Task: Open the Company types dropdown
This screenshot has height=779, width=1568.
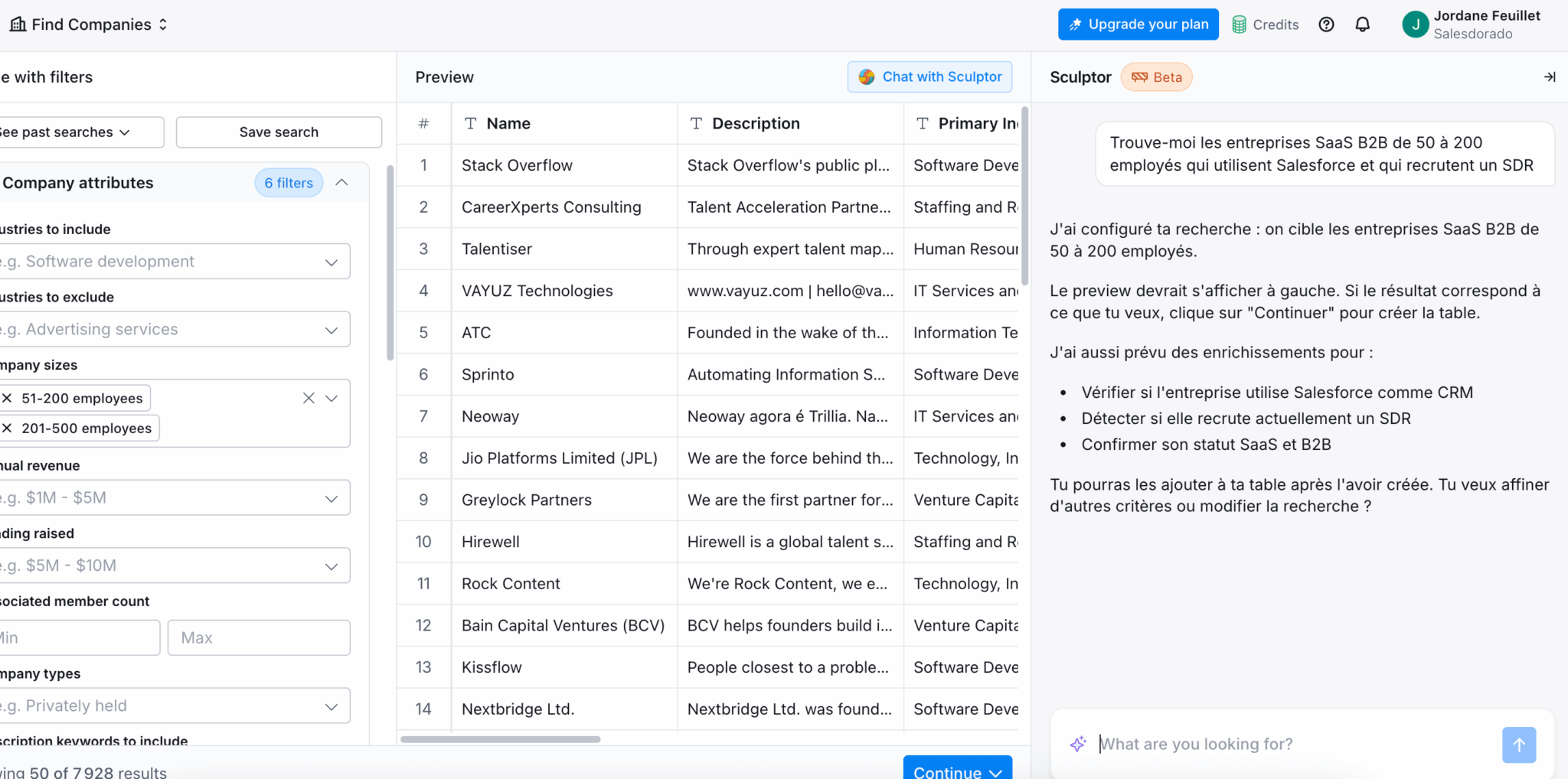Action: point(173,706)
